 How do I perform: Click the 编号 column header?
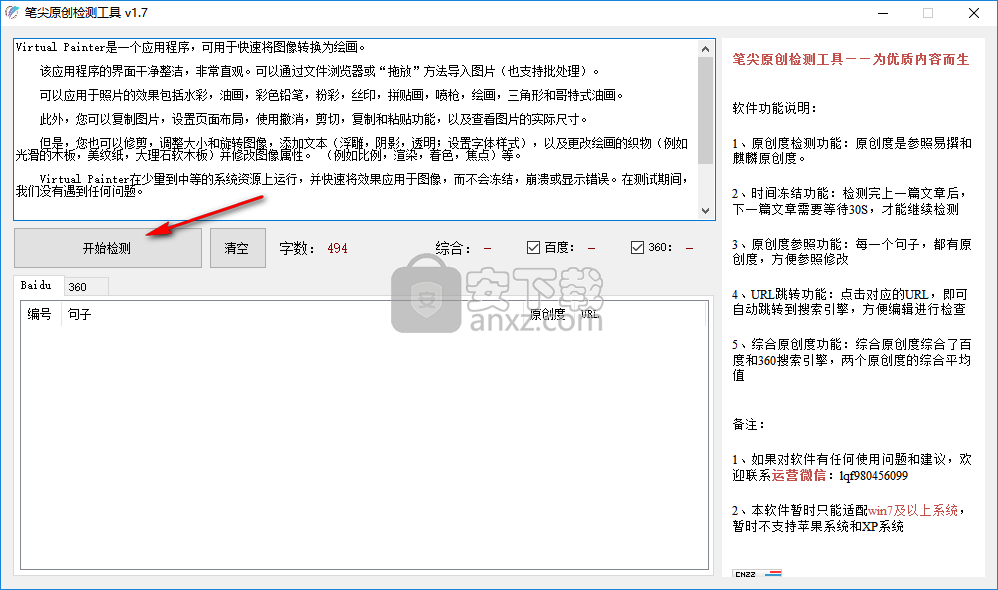pyautogui.click(x=39, y=314)
